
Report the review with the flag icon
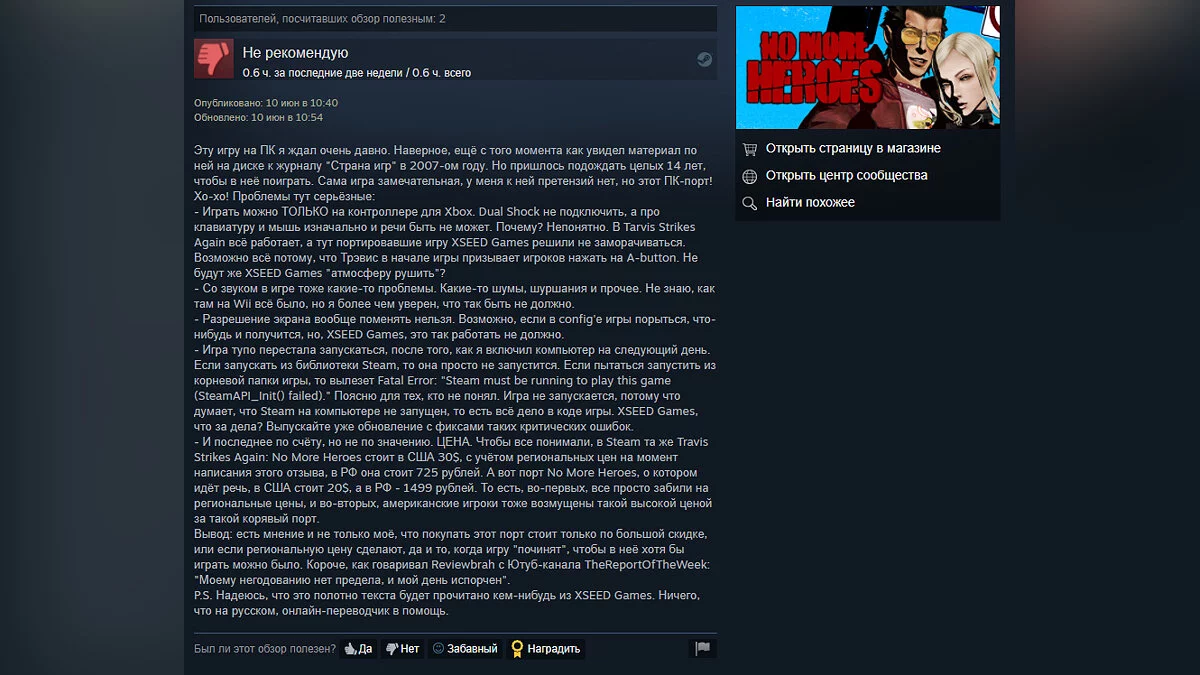[703, 648]
